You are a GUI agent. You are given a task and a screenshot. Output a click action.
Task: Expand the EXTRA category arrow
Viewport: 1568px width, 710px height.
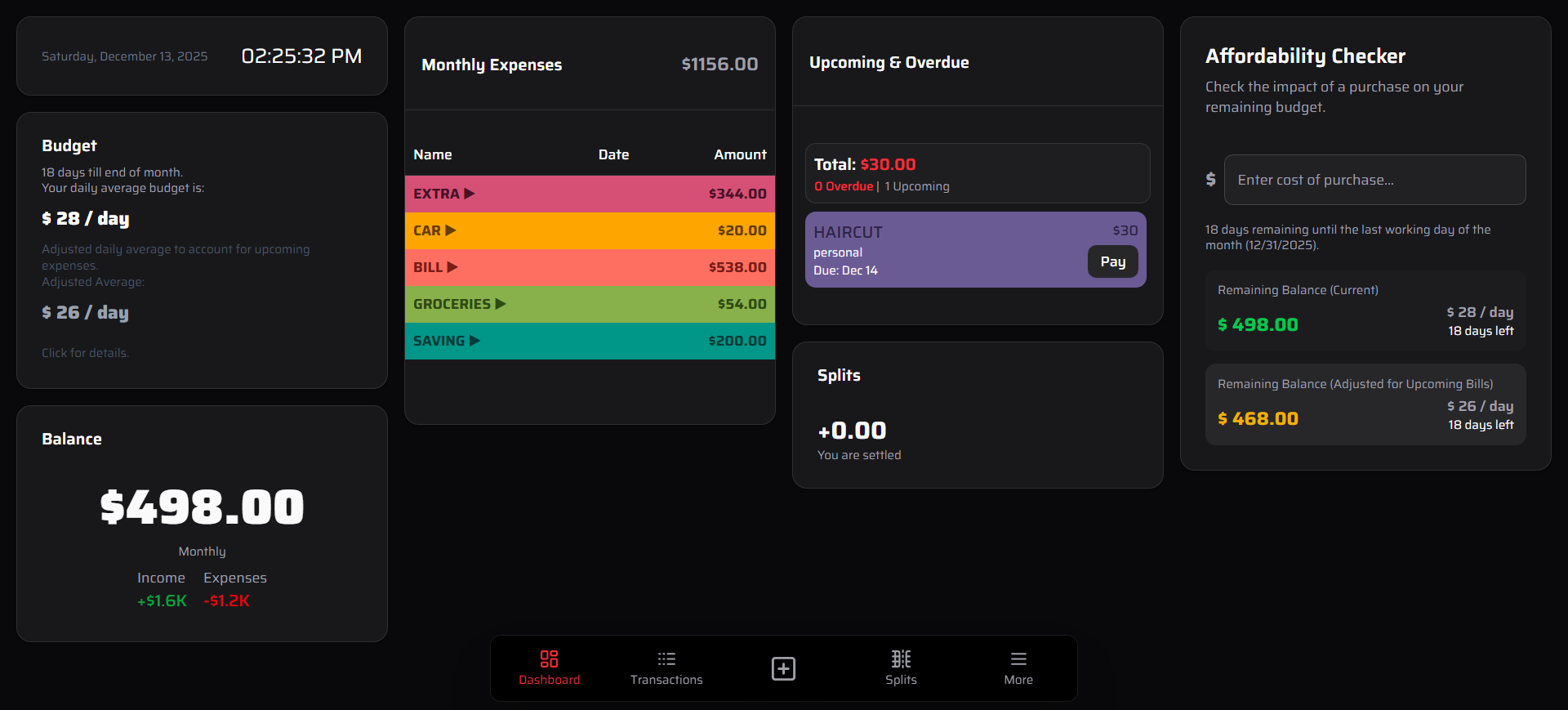470,194
